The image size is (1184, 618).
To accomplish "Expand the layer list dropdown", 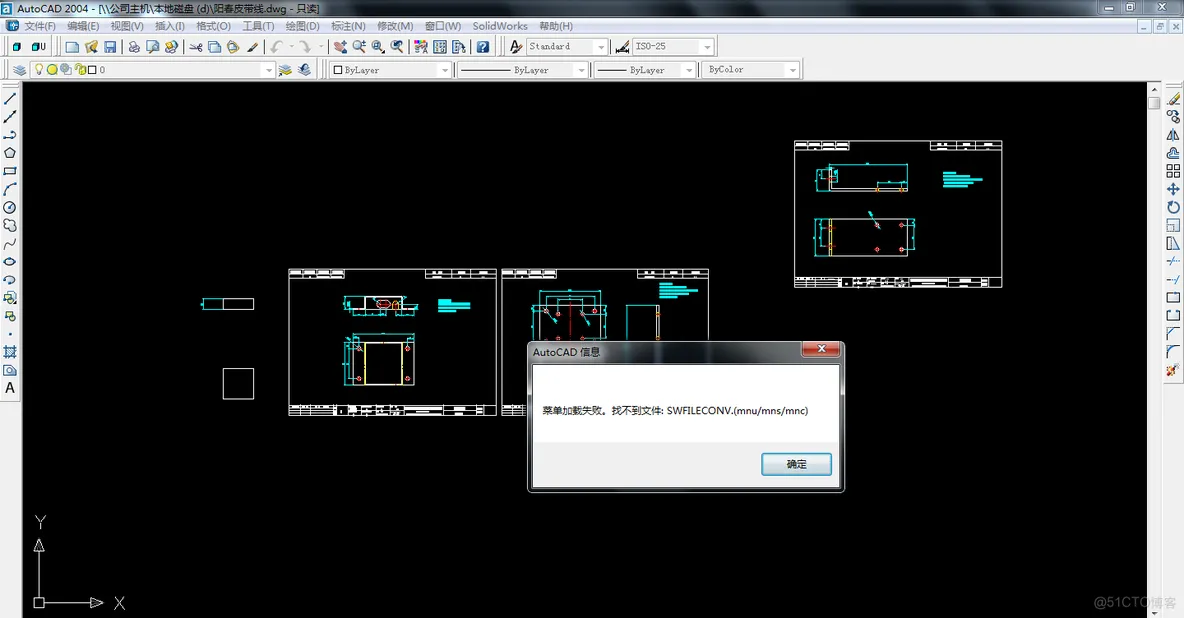I will (269, 70).
